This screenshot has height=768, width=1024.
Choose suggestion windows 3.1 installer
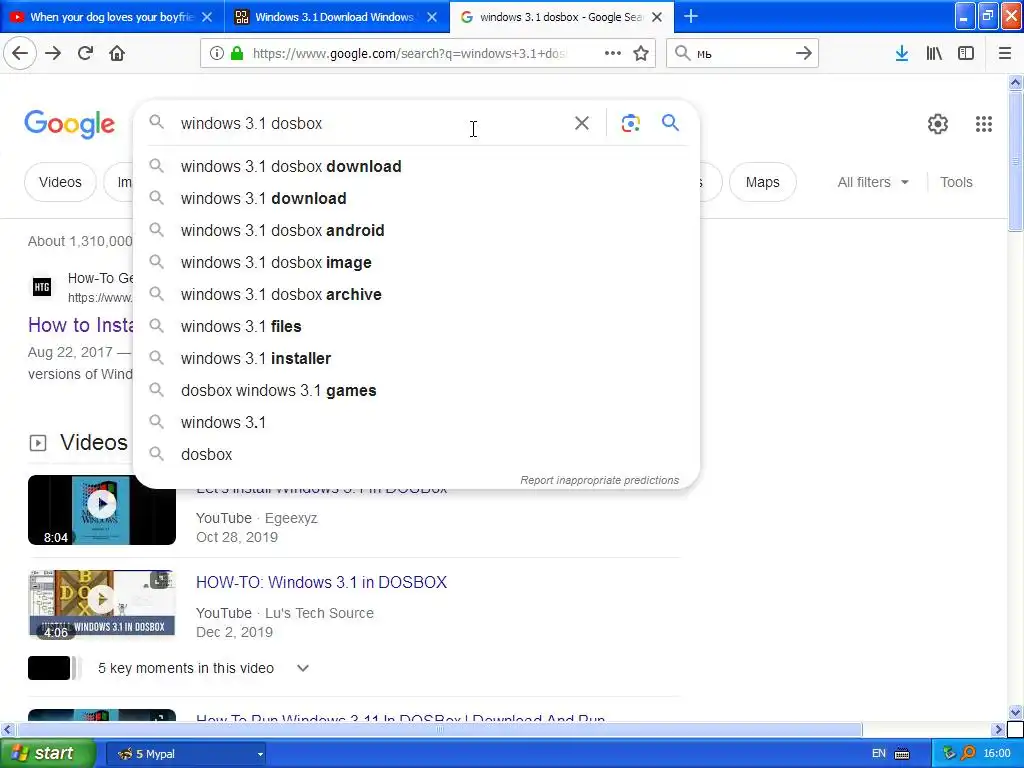416,359
